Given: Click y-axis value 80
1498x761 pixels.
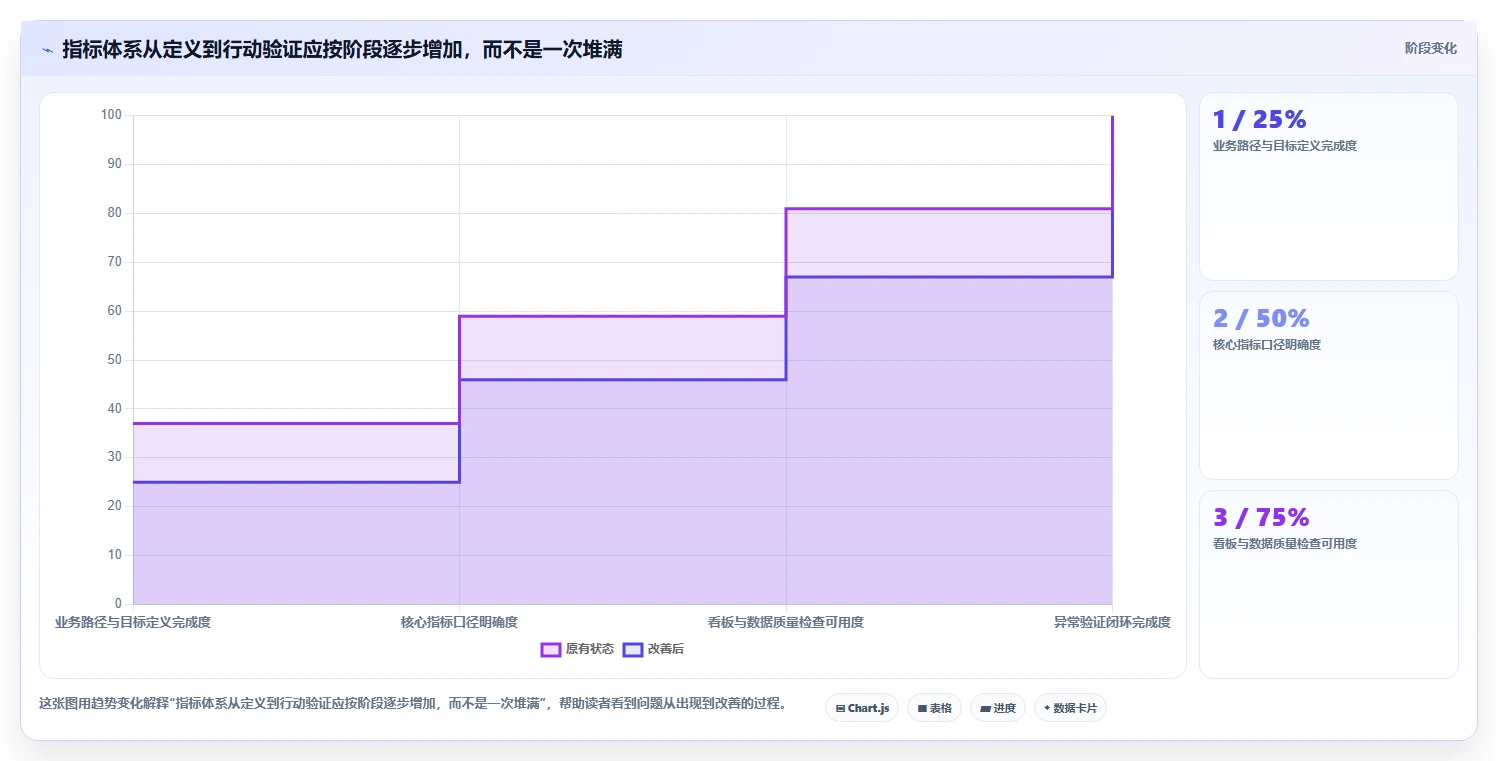Looking at the screenshot, I should (x=115, y=213).
